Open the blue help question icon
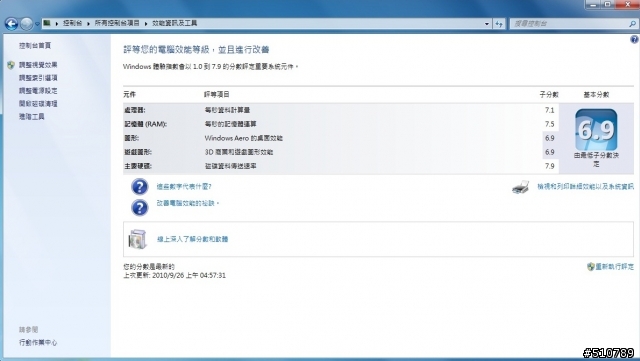The height and width of the screenshot is (361, 640). coord(634,39)
